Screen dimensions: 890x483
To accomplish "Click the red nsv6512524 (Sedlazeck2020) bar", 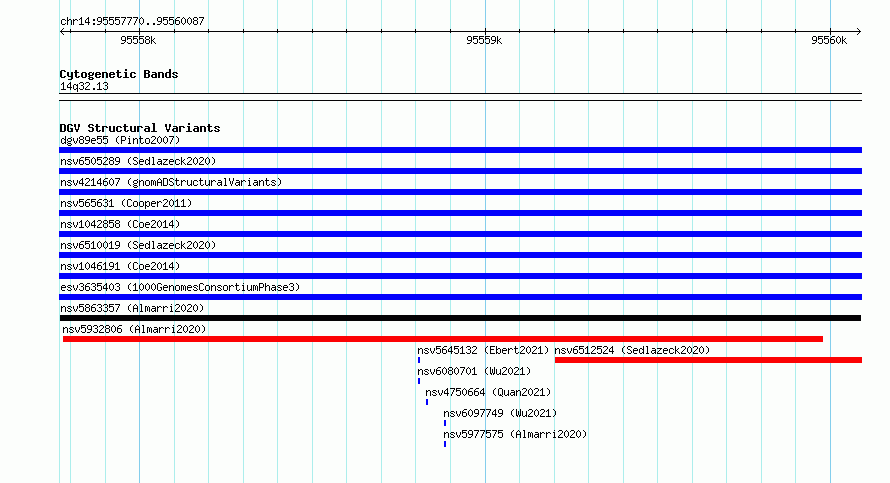I will point(708,360).
